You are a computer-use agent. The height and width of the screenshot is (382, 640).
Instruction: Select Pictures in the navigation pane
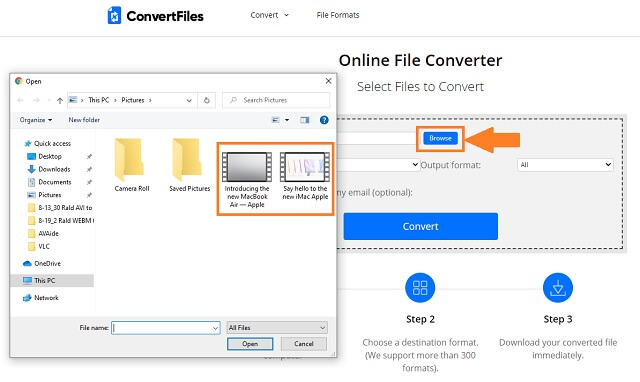tap(44, 195)
